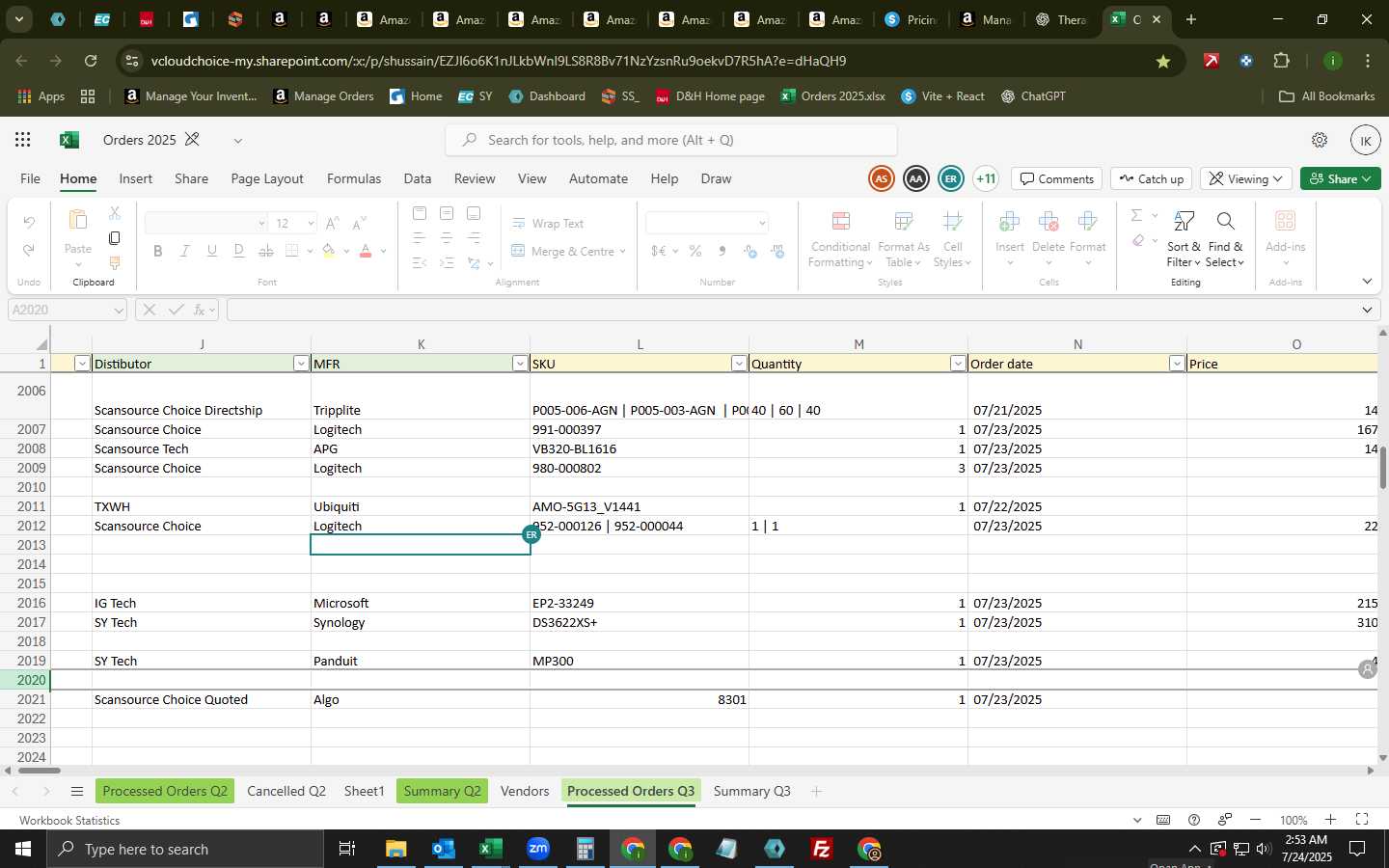The width and height of the screenshot is (1389, 868).
Task: Click the zoom in plus button
Action: [x=1330, y=820]
